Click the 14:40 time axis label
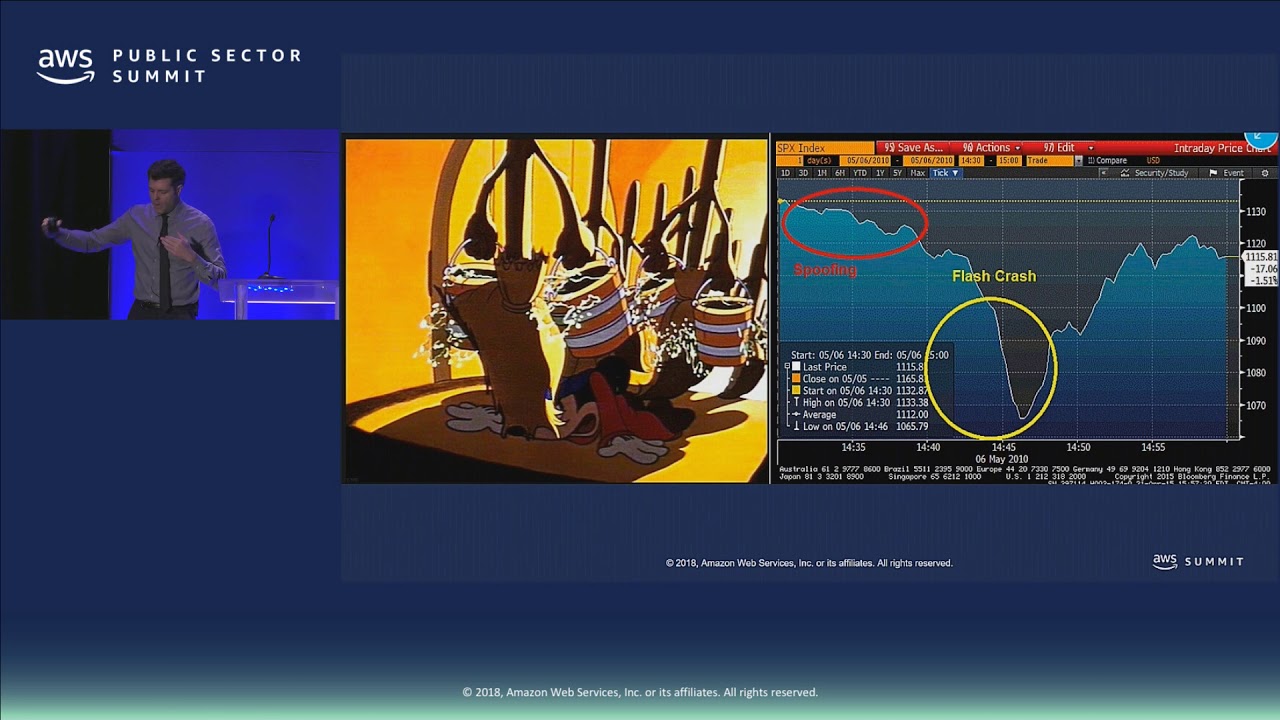The width and height of the screenshot is (1280, 720). coord(928,447)
